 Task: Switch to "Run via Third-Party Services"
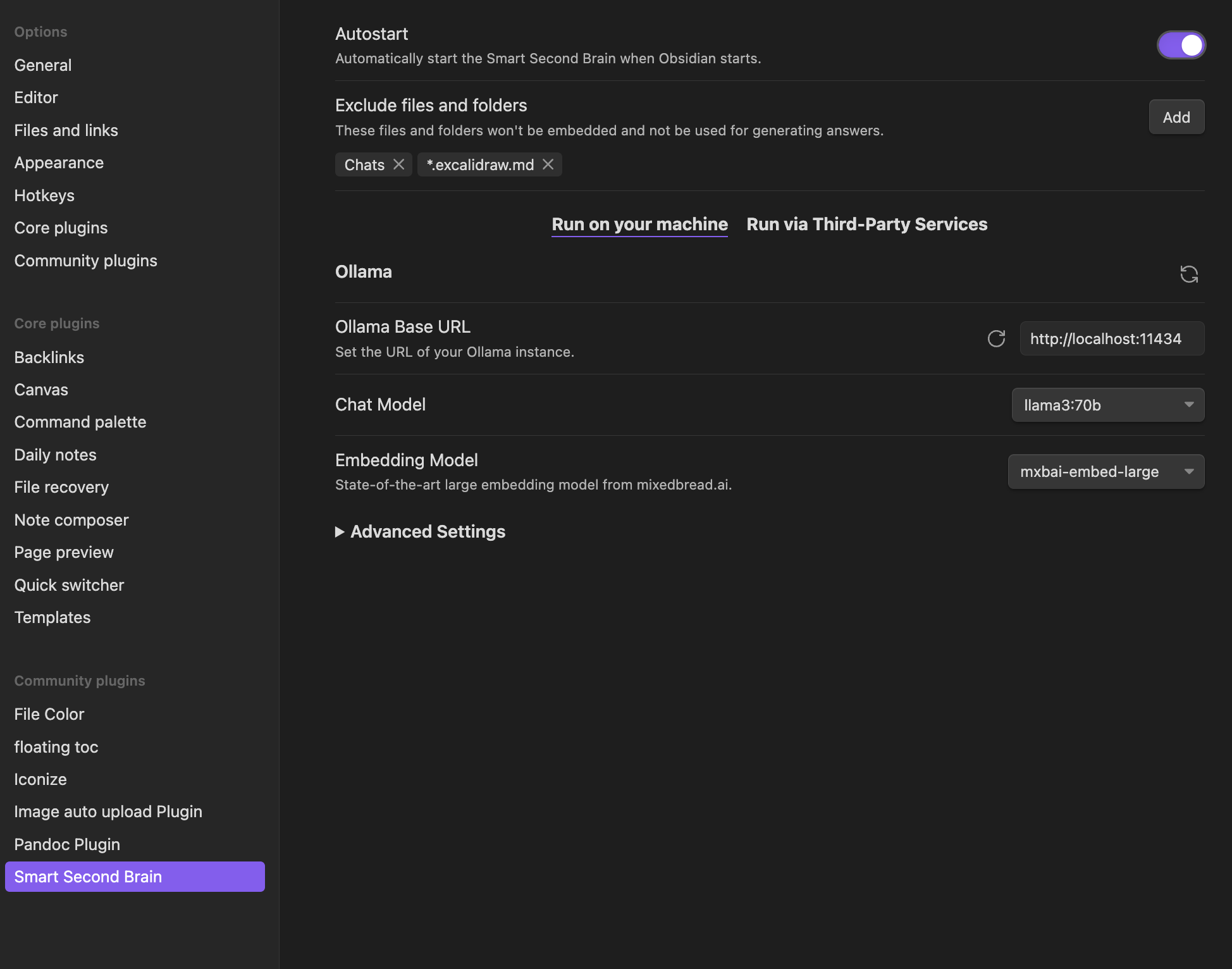pos(866,224)
